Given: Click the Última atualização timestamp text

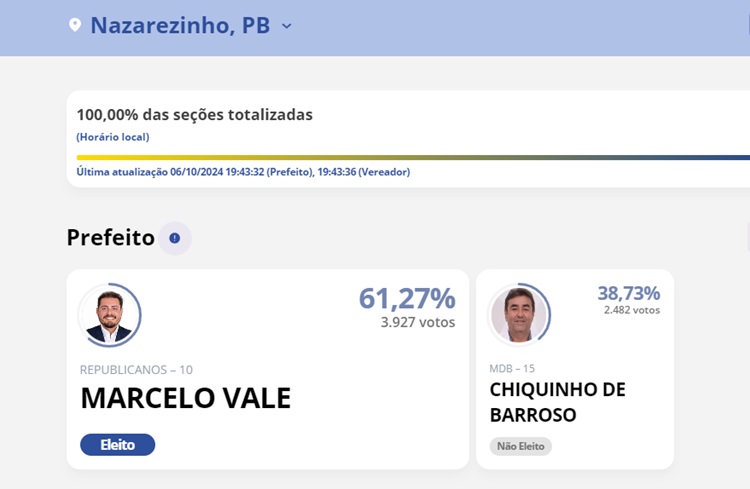Looking at the screenshot, I should pyautogui.click(x=243, y=172).
